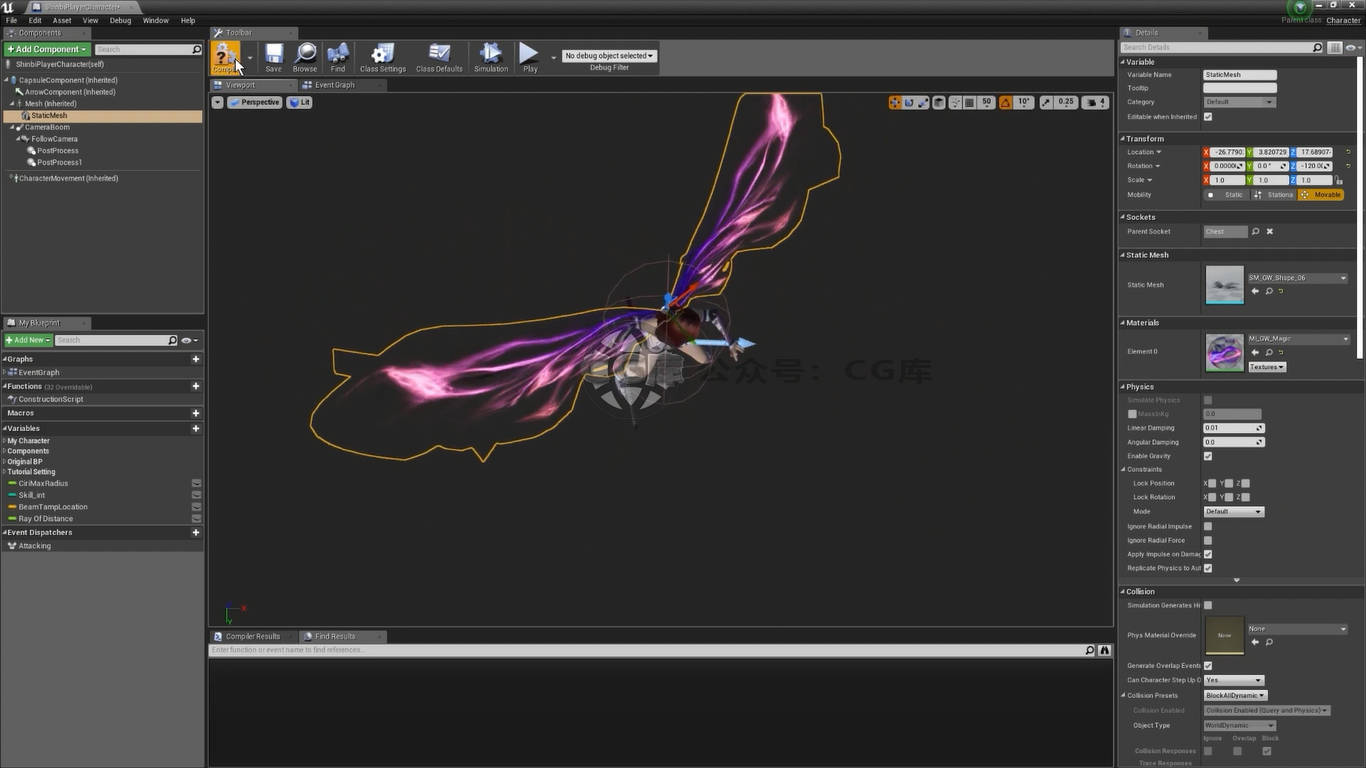
Task: Browse for Parent Socket magnifier icon
Action: (1256, 231)
